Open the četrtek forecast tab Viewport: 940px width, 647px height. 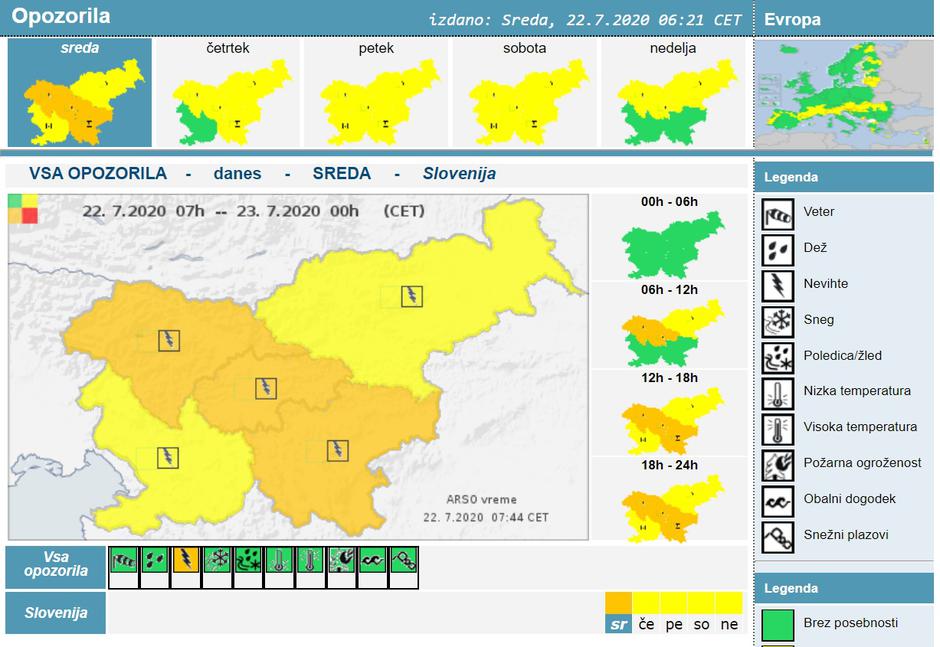228,93
